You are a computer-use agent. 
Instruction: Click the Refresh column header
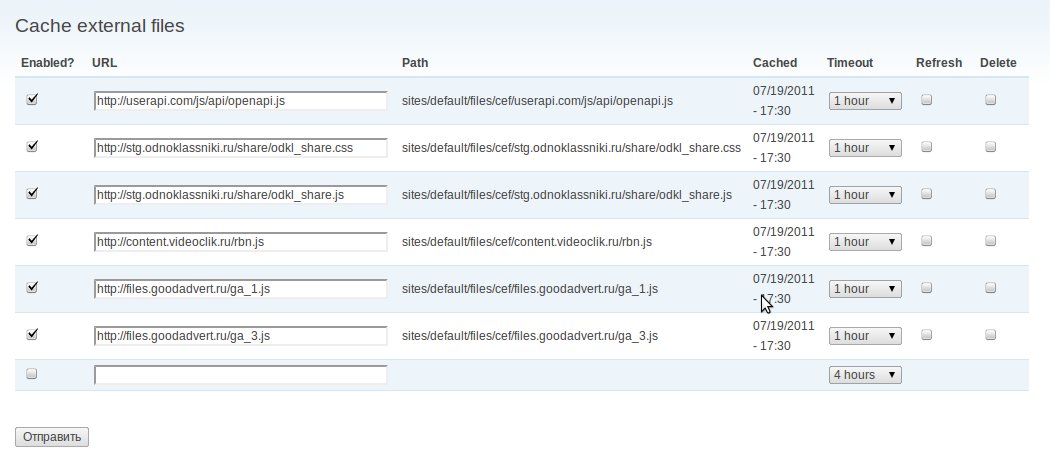[939, 63]
